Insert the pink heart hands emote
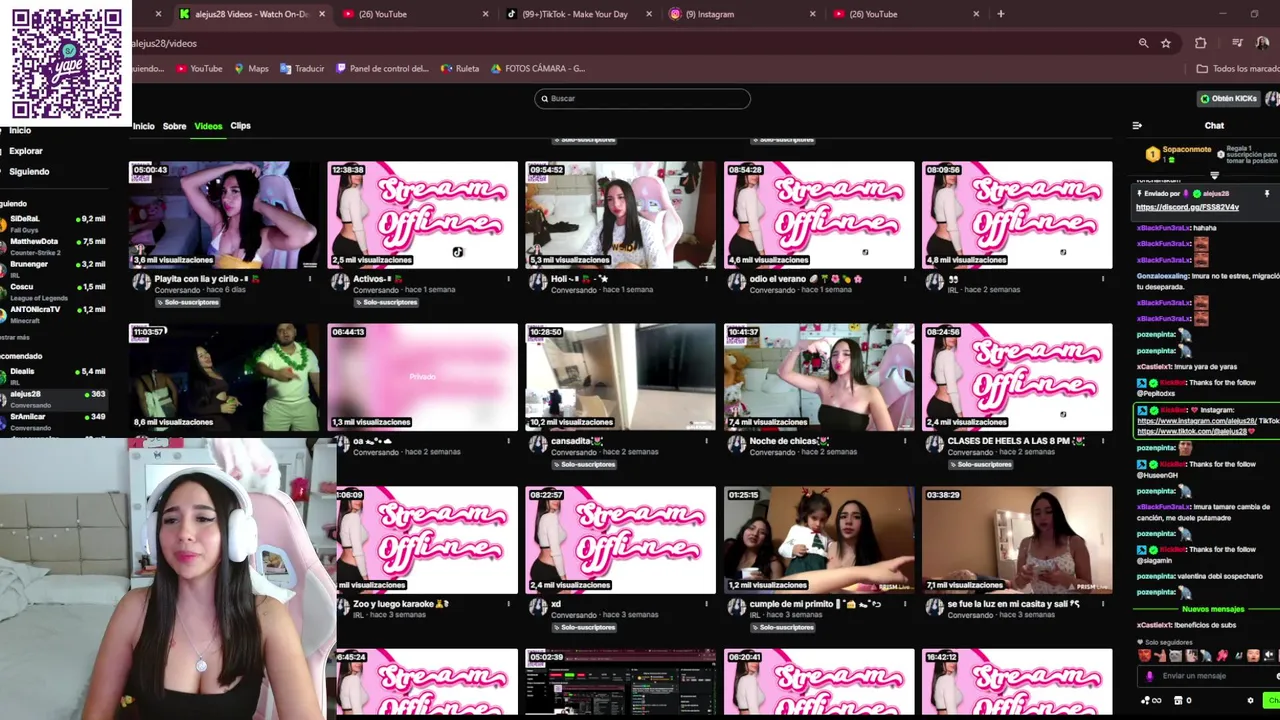 click(1222, 656)
